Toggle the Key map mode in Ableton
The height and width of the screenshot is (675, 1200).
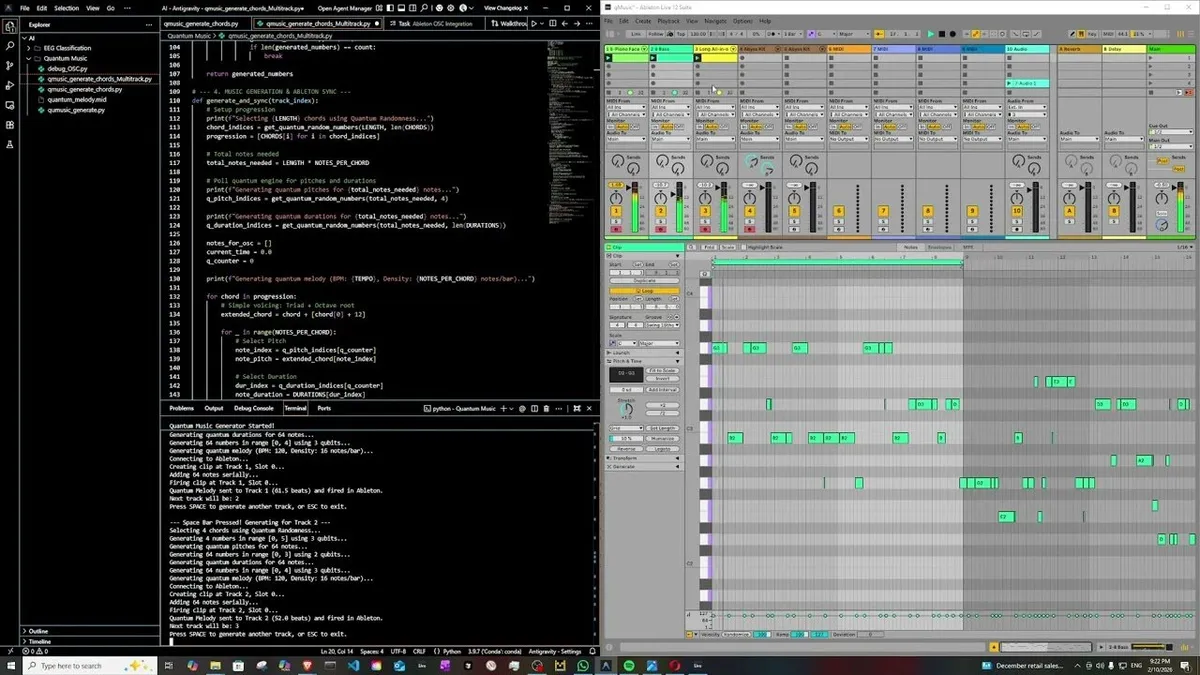click(1091, 33)
